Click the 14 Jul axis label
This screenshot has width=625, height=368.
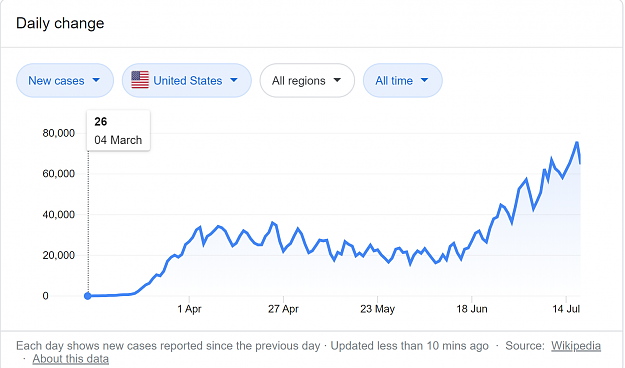click(566, 309)
